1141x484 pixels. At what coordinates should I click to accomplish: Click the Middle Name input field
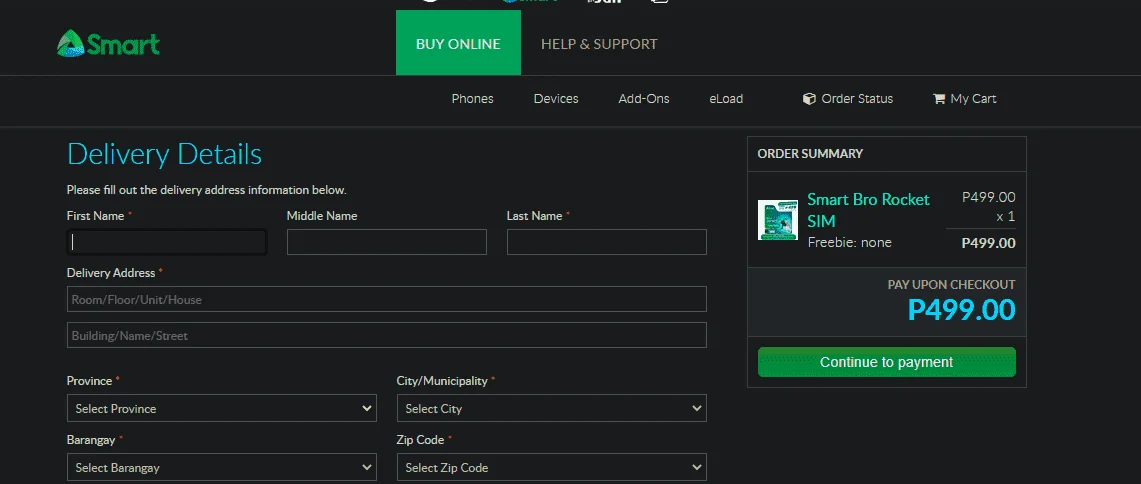pos(386,242)
